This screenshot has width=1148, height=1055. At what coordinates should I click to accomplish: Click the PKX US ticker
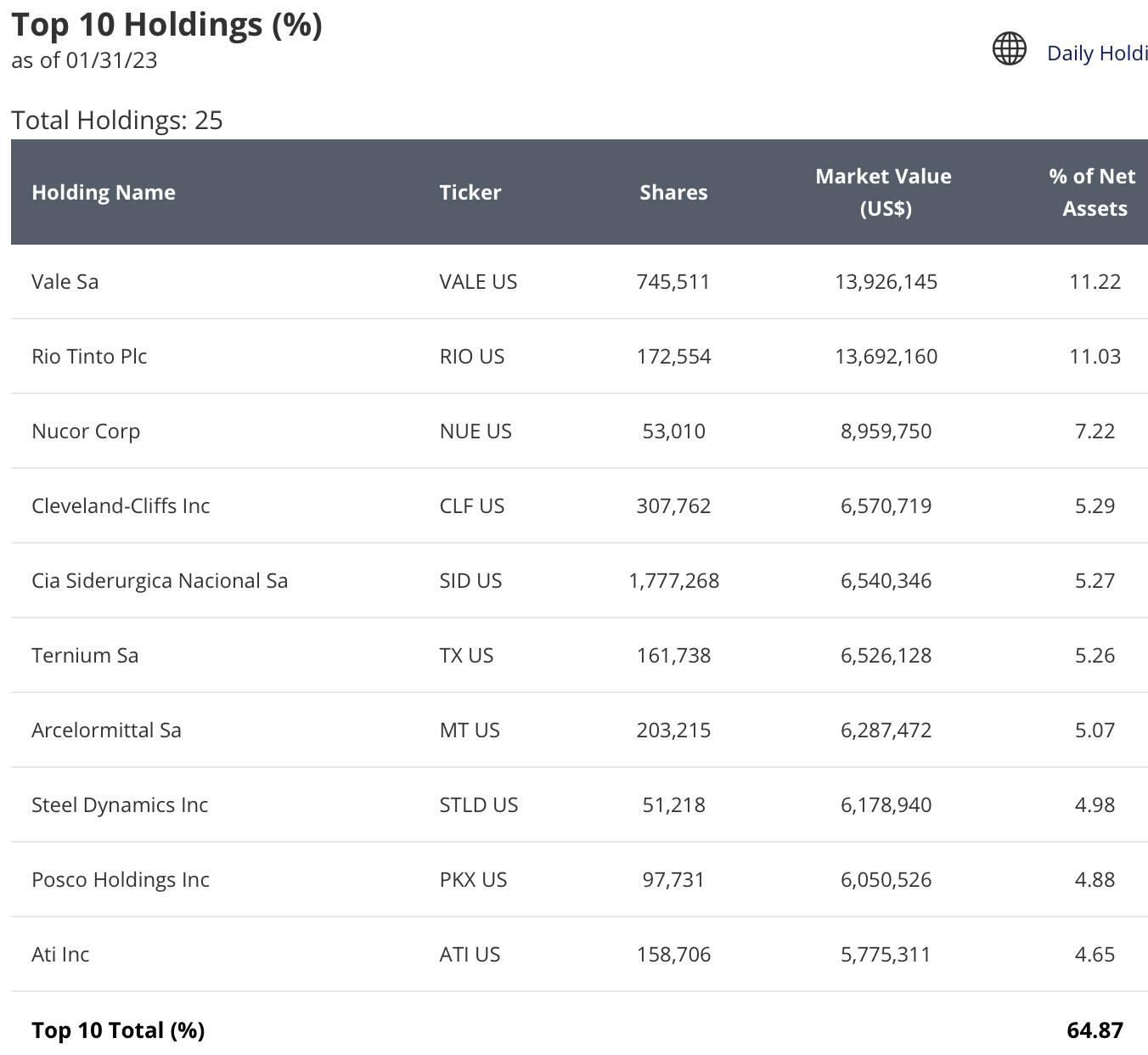coord(473,879)
